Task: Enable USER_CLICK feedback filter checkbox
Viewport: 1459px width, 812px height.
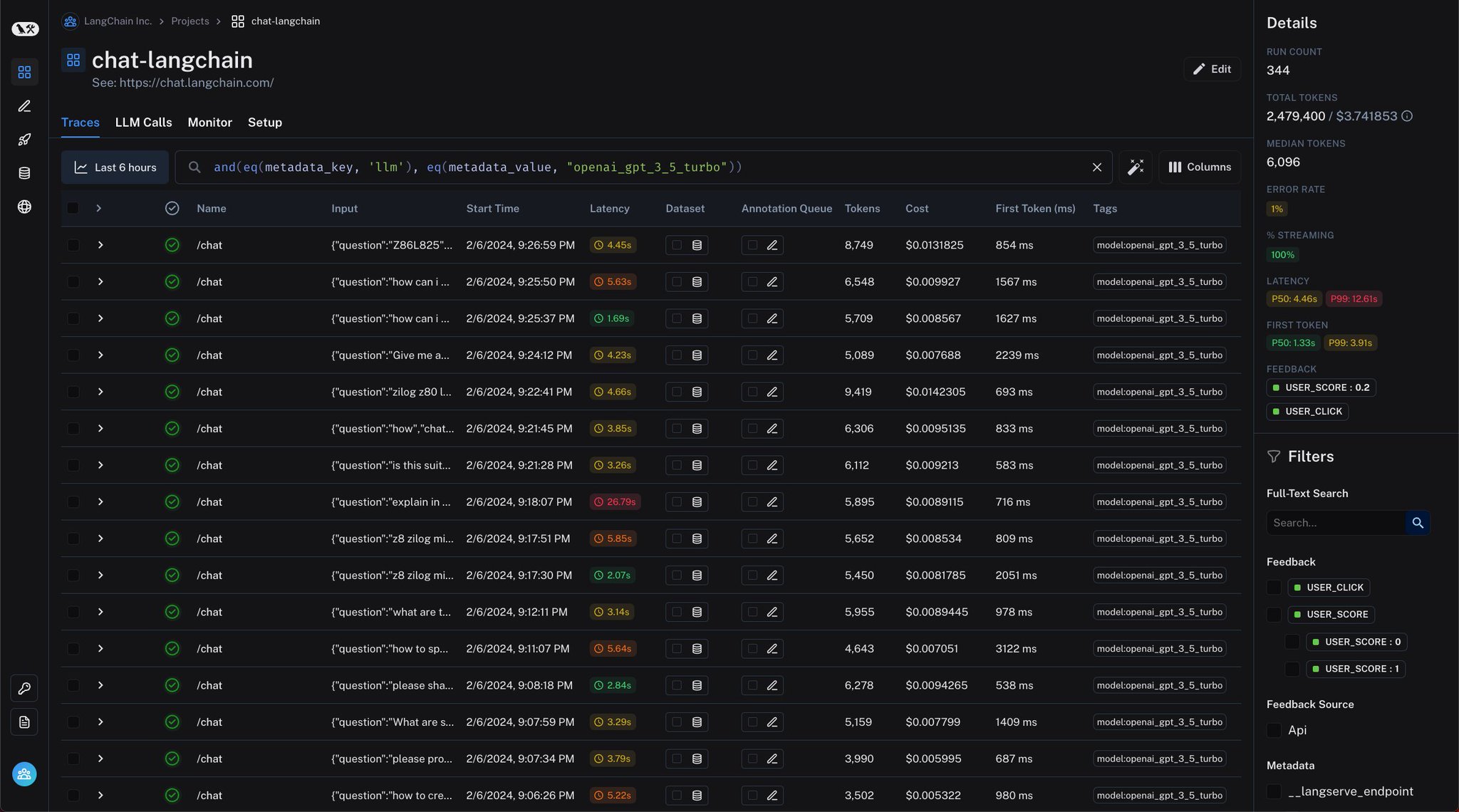Action: (1274, 588)
